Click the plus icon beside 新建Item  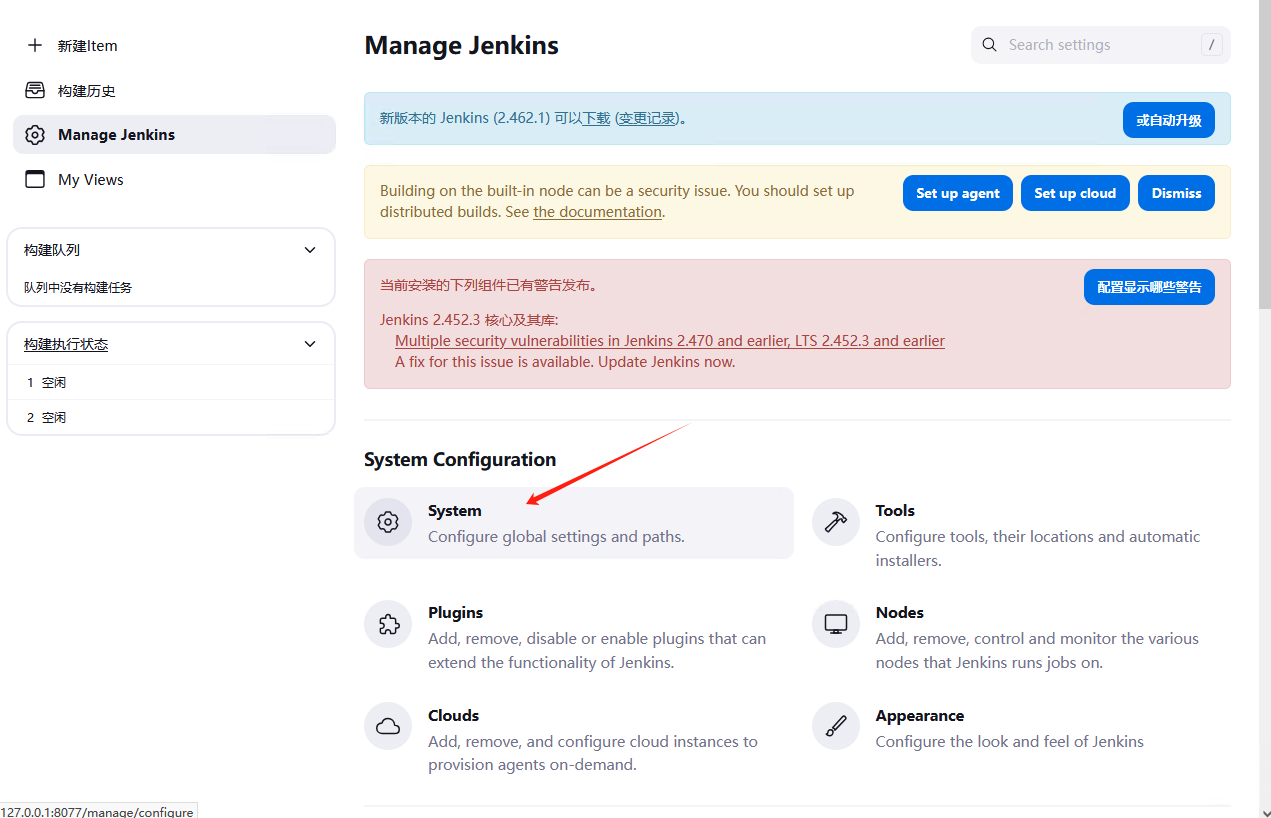coord(35,45)
